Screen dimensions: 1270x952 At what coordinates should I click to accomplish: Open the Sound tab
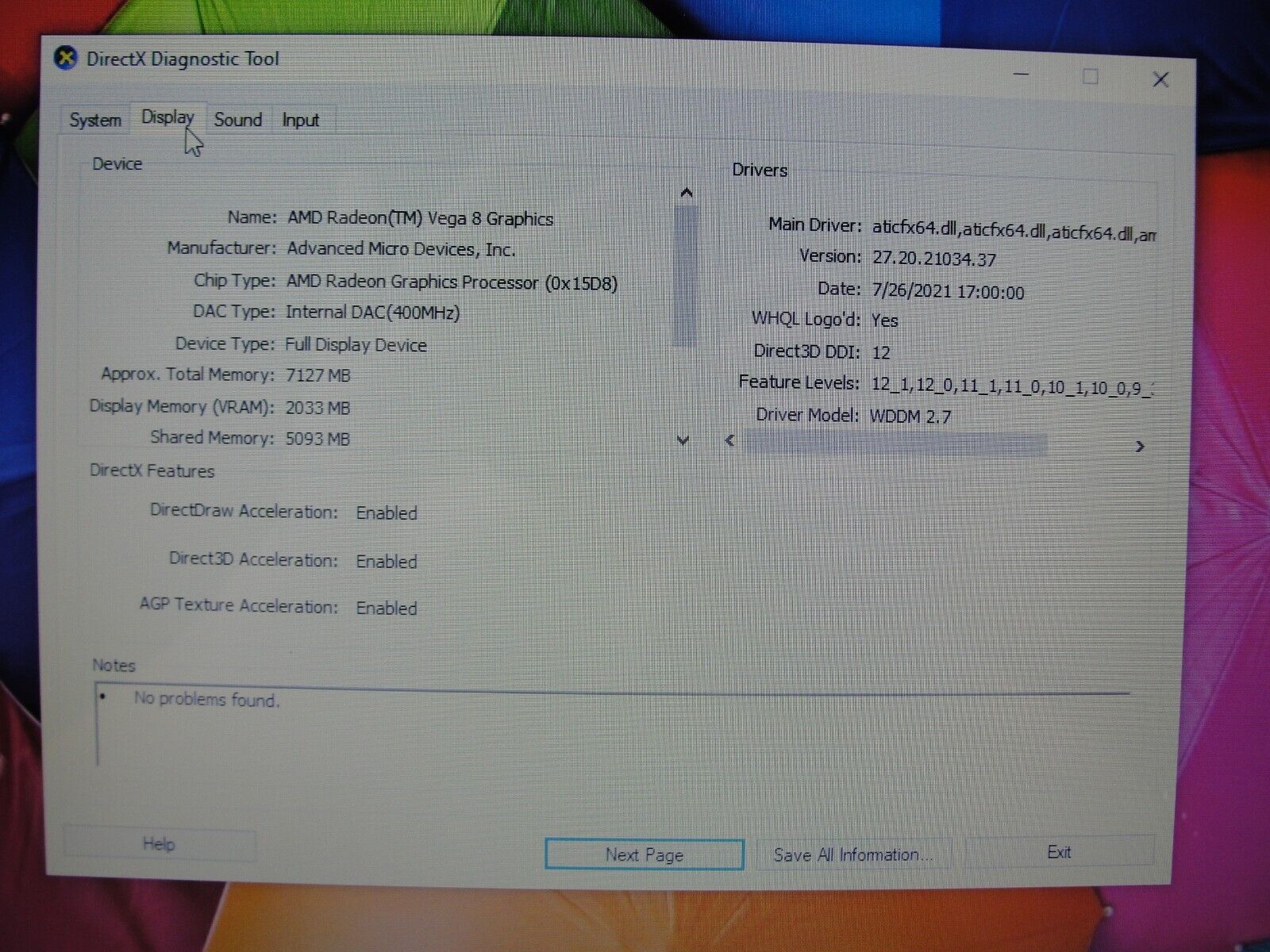[238, 120]
